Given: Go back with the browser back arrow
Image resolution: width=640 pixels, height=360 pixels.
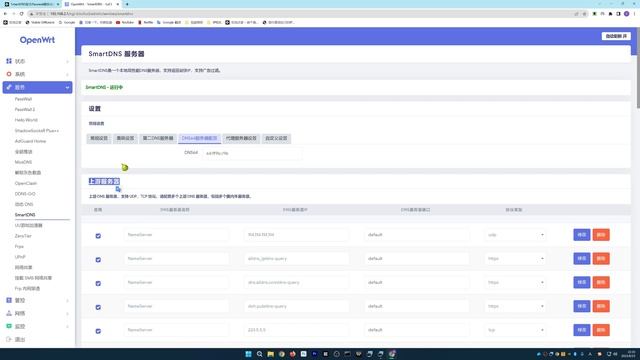Looking at the screenshot, I should (5, 13).
